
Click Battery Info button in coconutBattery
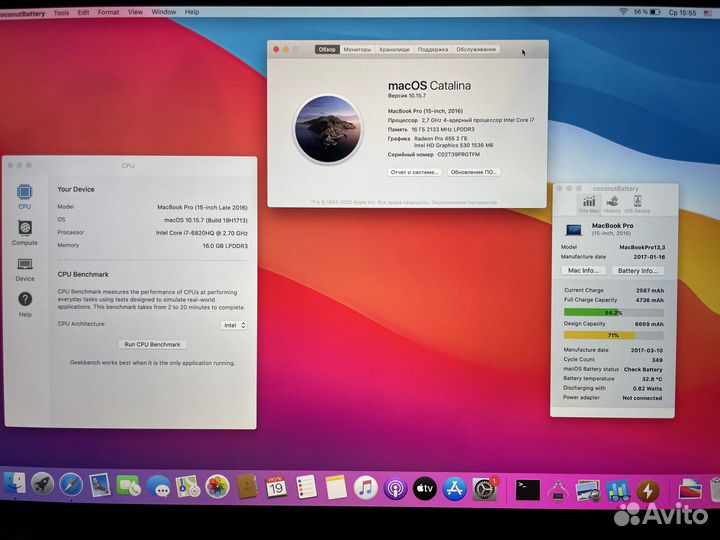pos(638,270)
